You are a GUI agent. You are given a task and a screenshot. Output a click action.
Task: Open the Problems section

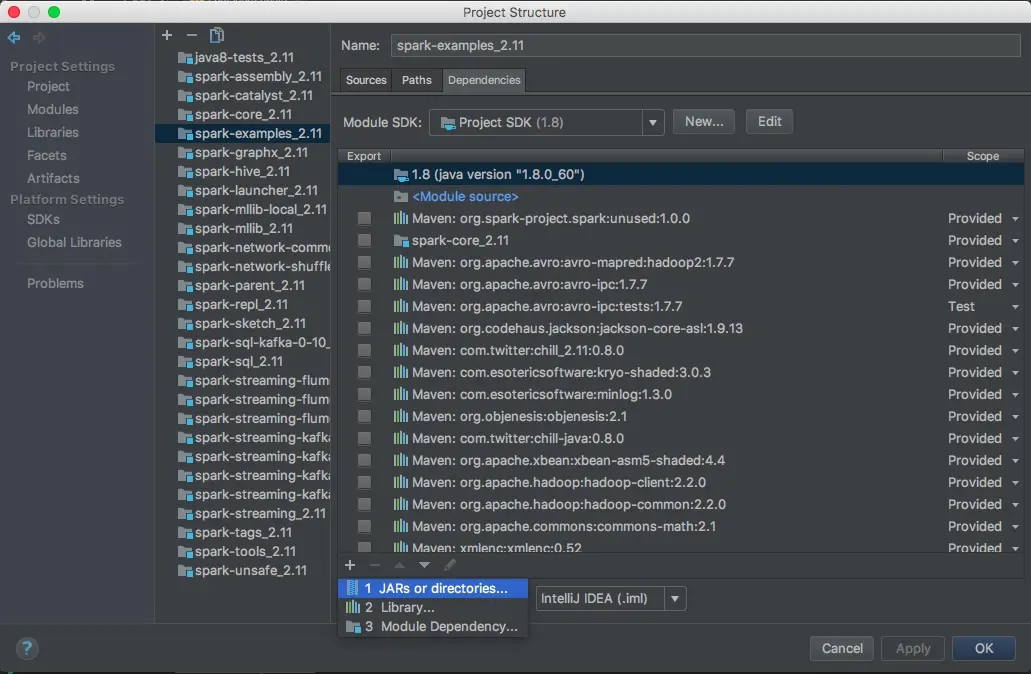tap(55, 283)
